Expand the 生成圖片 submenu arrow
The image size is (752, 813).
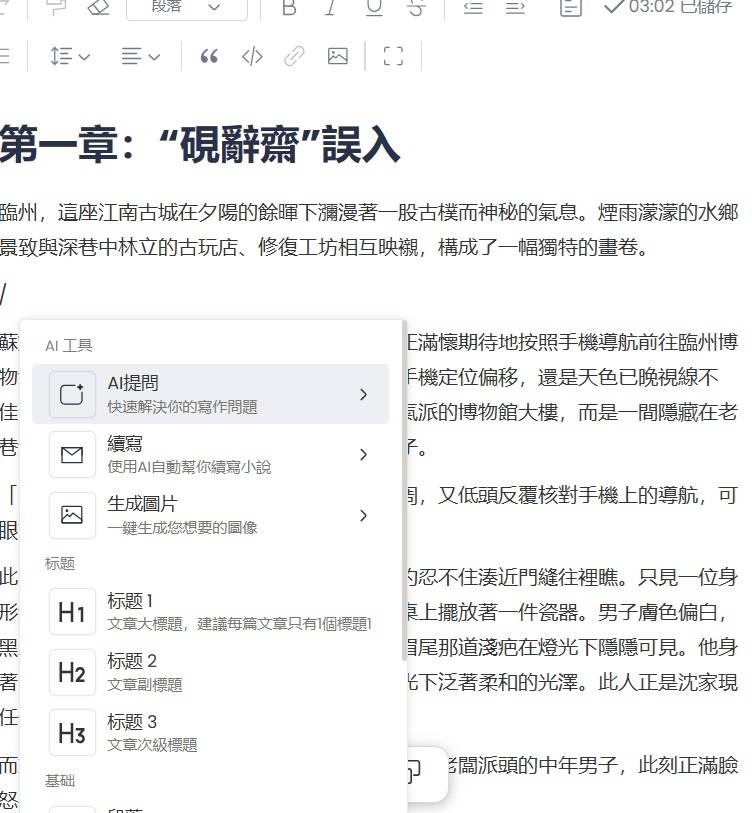(363, 516)
